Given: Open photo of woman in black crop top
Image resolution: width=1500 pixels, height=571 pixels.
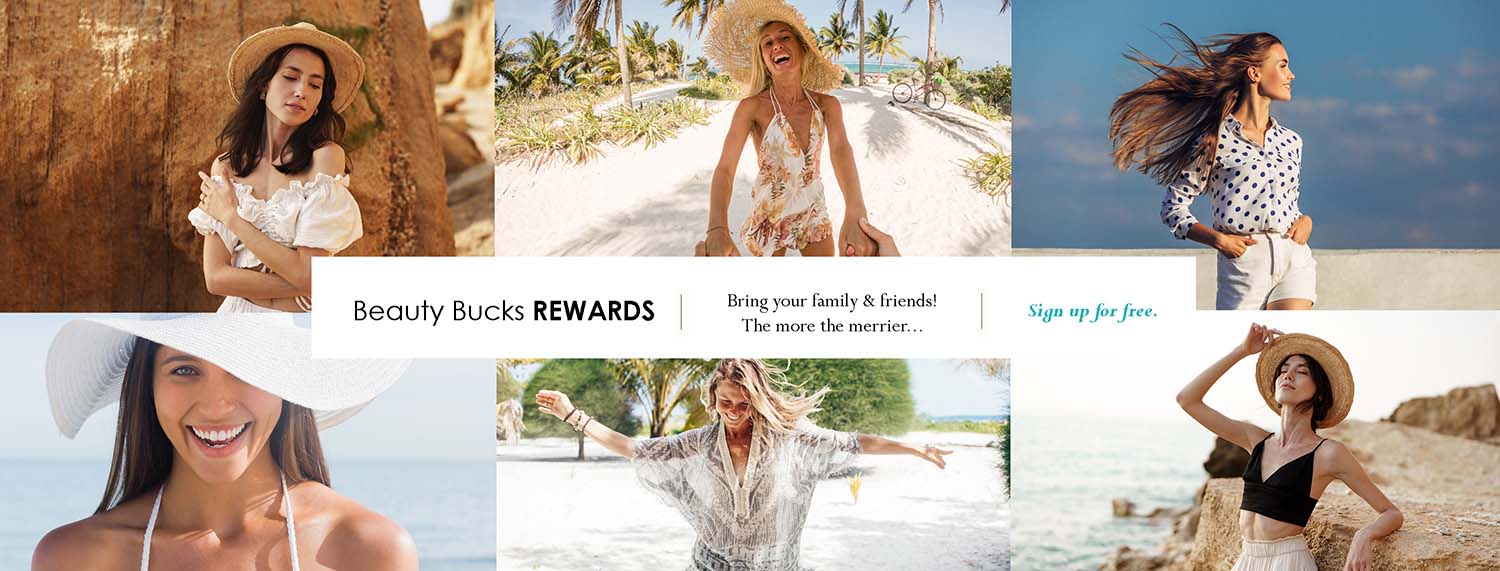Looking at the screenshot, I should [1256, 441].
